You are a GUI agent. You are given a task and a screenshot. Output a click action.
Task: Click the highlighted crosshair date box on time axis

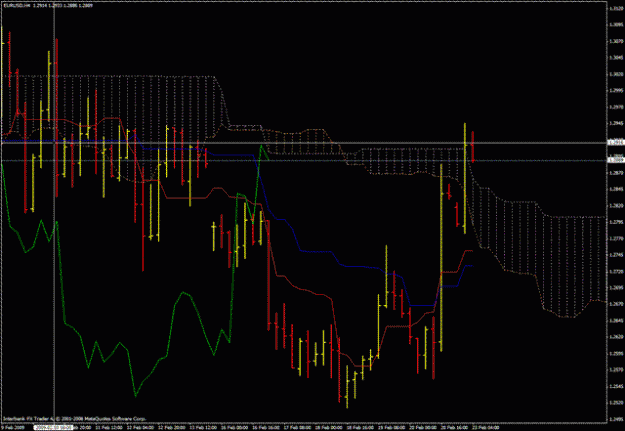point(53,427)
